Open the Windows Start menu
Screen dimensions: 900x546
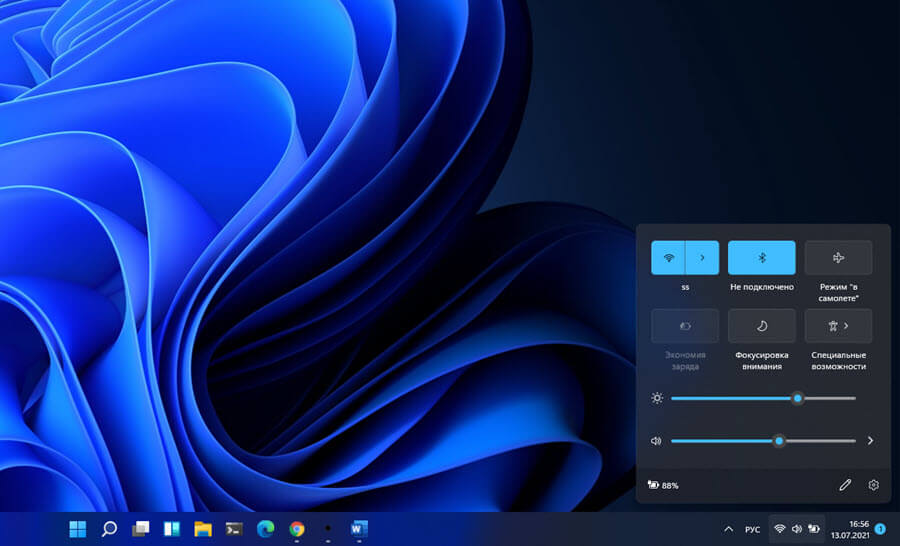pos(77,529)
